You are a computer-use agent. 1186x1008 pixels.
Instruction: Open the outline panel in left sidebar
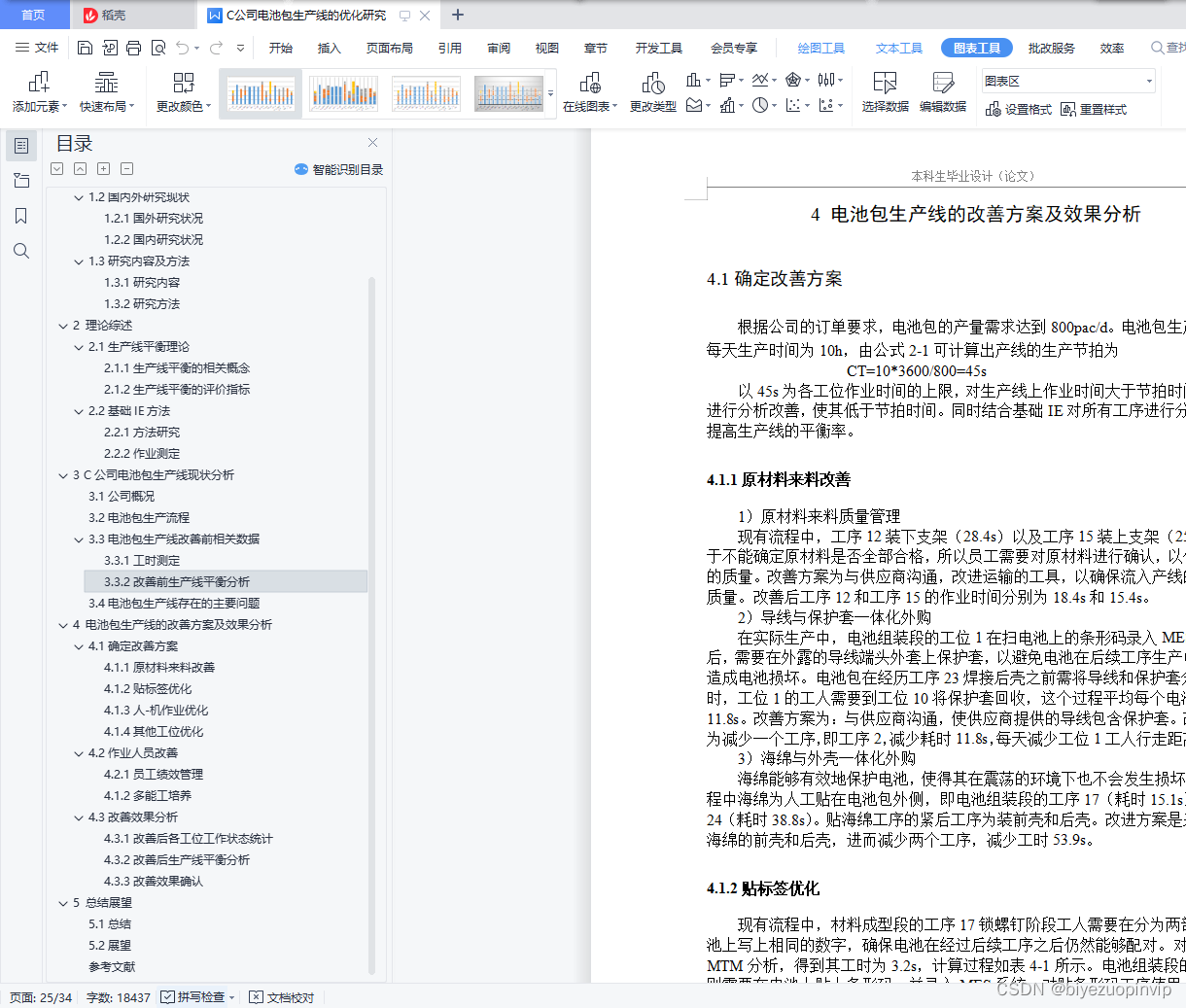coord(21,146)
